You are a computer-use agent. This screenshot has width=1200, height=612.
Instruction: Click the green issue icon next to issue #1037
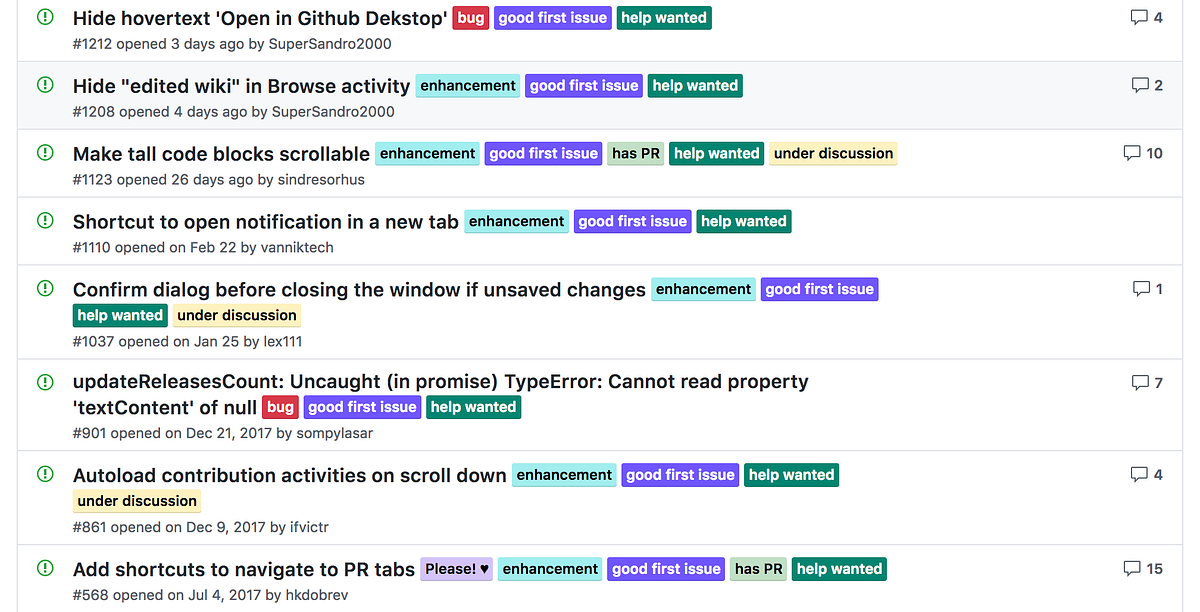[x=45, y=289]
